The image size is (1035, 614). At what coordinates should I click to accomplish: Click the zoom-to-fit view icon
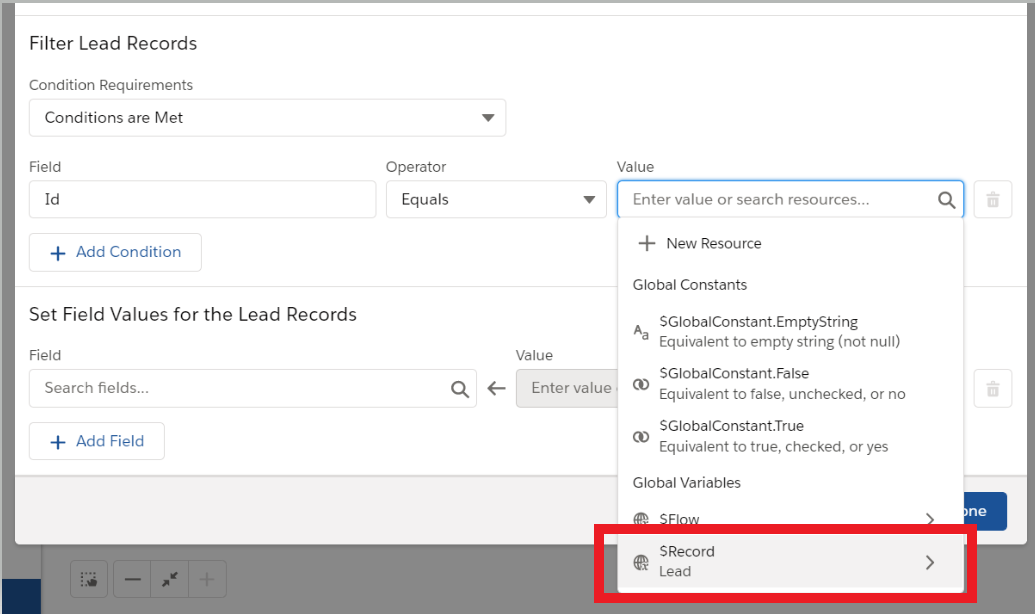tap(169, 578)
